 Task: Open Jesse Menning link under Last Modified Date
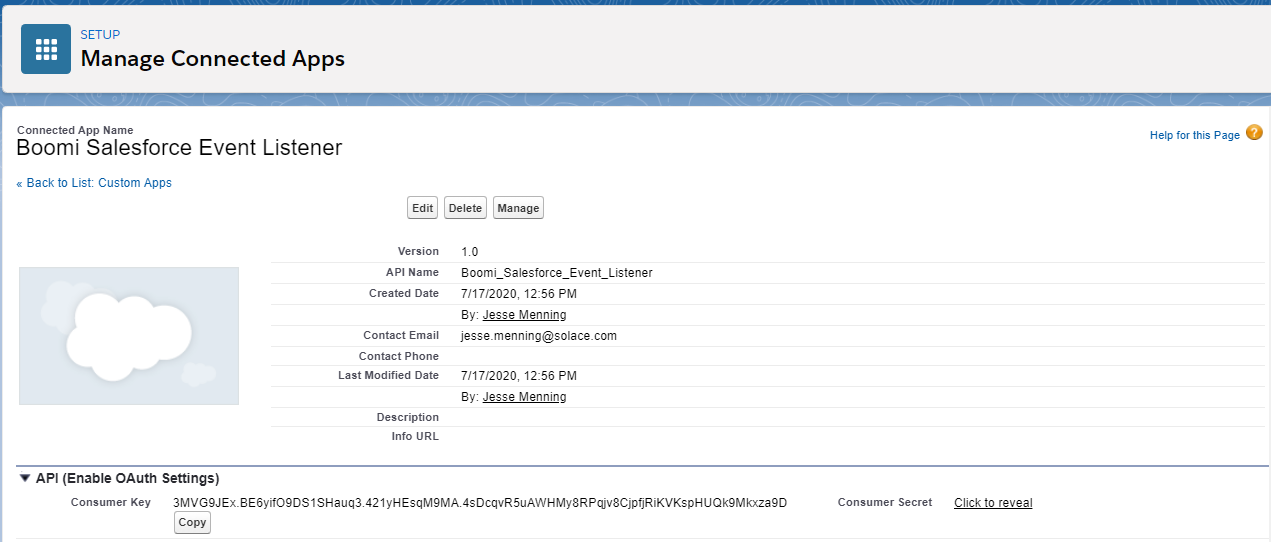tap(524, 397)
